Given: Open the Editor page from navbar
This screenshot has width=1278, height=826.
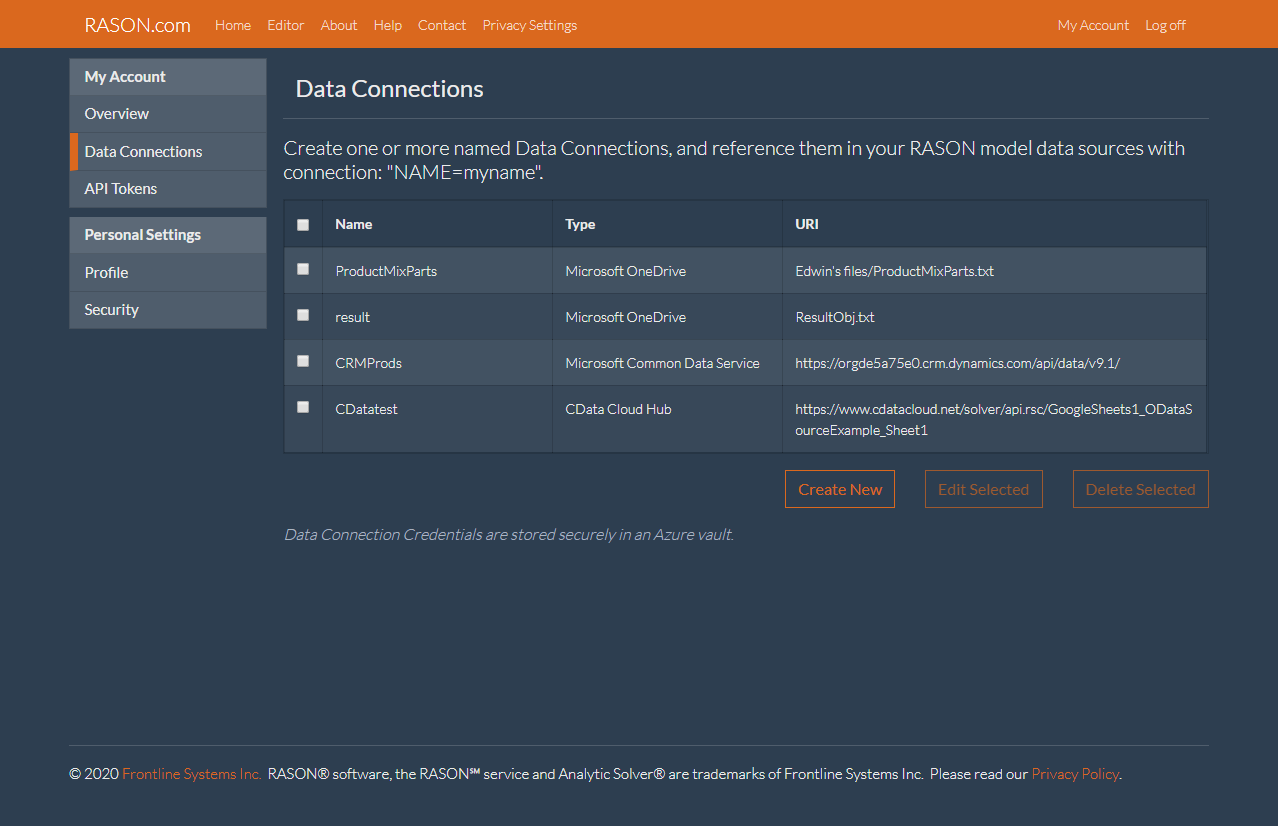Looking at the screenshot, I should click(x=286, y=25).
